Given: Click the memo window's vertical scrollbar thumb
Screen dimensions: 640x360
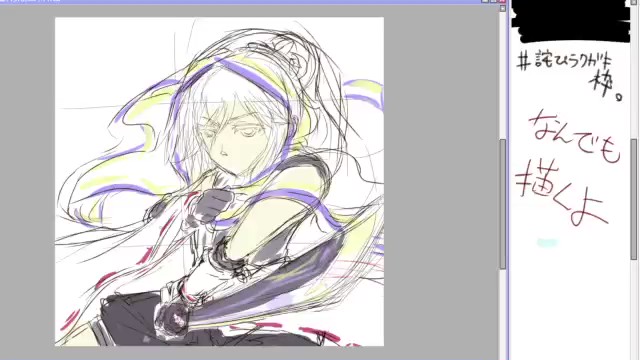Looking at the screenshot, I should click(x=633, y=199).
